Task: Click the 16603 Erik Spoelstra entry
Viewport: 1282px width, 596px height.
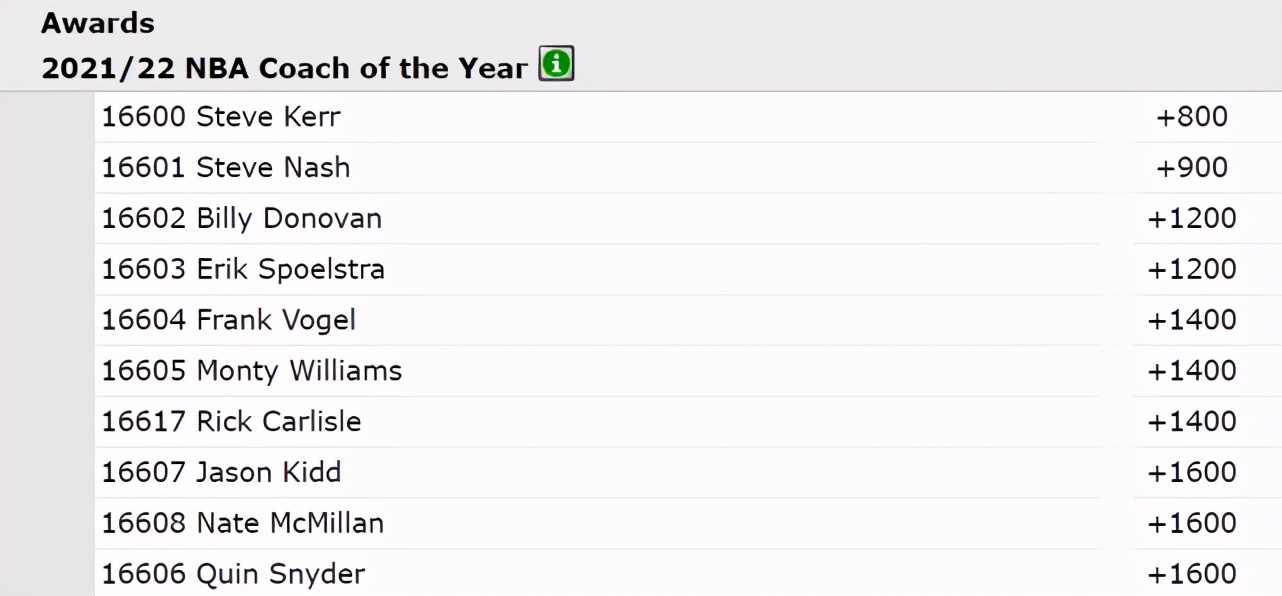Action: point(243,270)
